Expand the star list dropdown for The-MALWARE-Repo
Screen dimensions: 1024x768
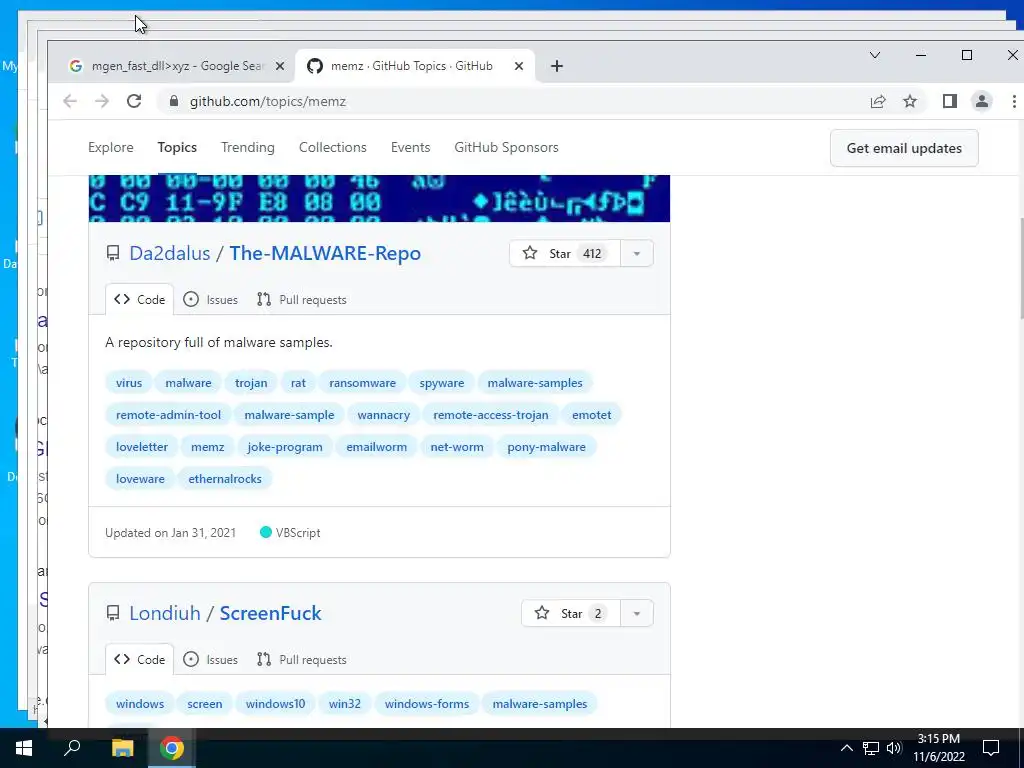coord(637,253)
